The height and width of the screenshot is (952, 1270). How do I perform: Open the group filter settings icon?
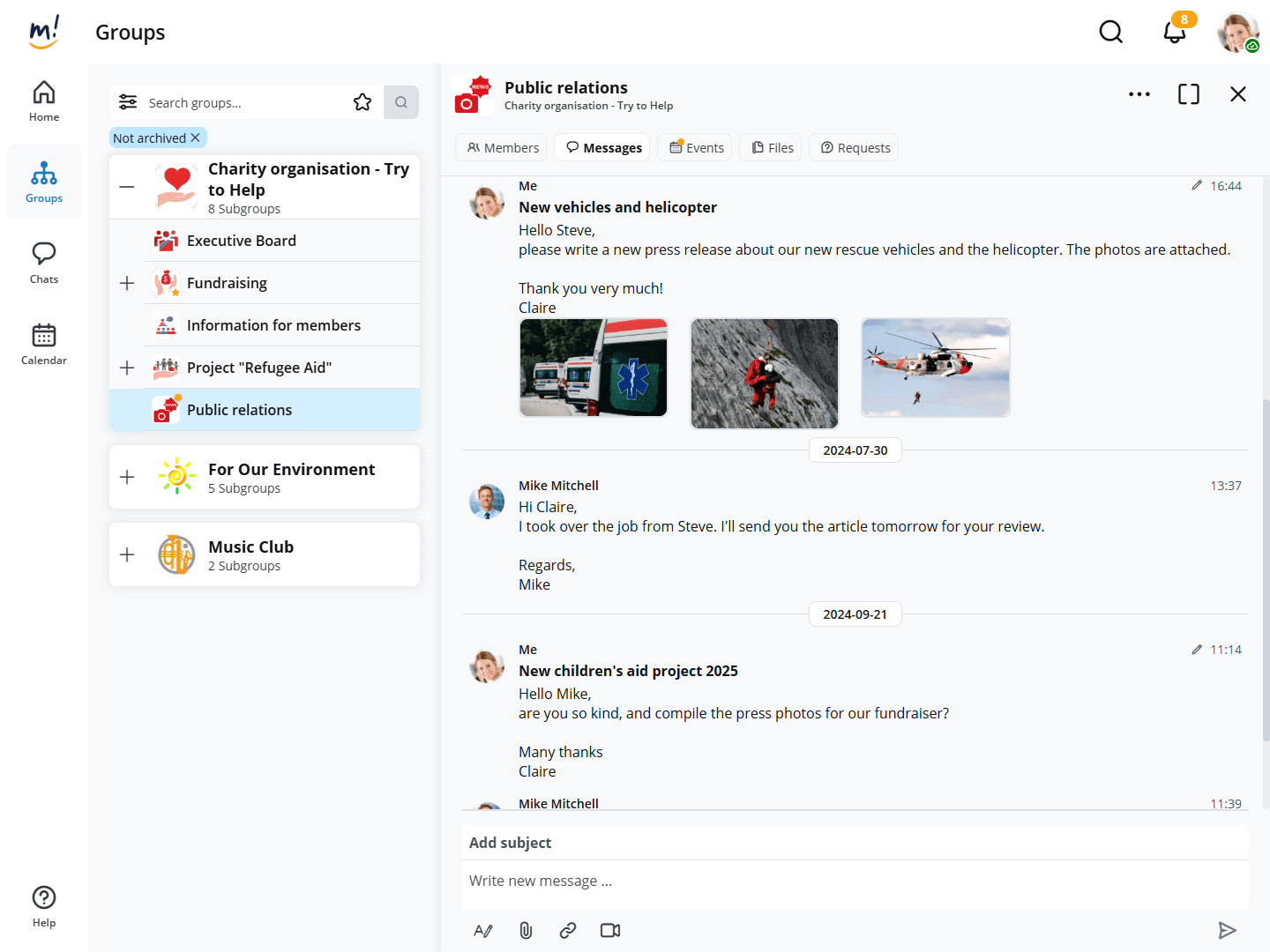tap(128, 102)
